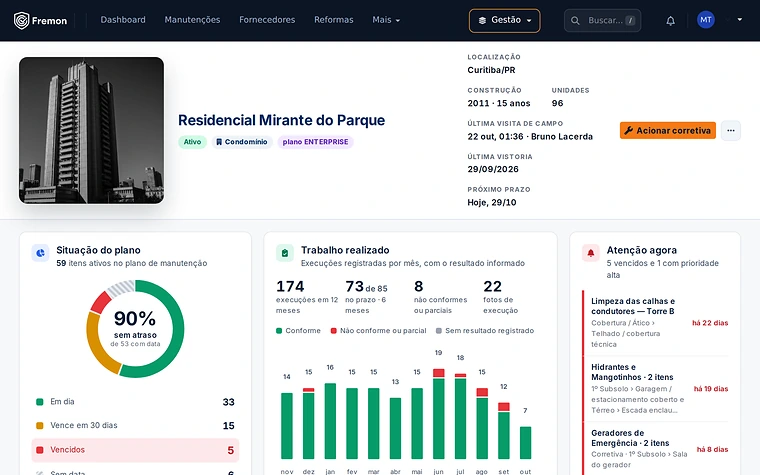Screen dimensions: 760x475
Task: Click the Ativo status badge
Action: (x=192, y=142)
